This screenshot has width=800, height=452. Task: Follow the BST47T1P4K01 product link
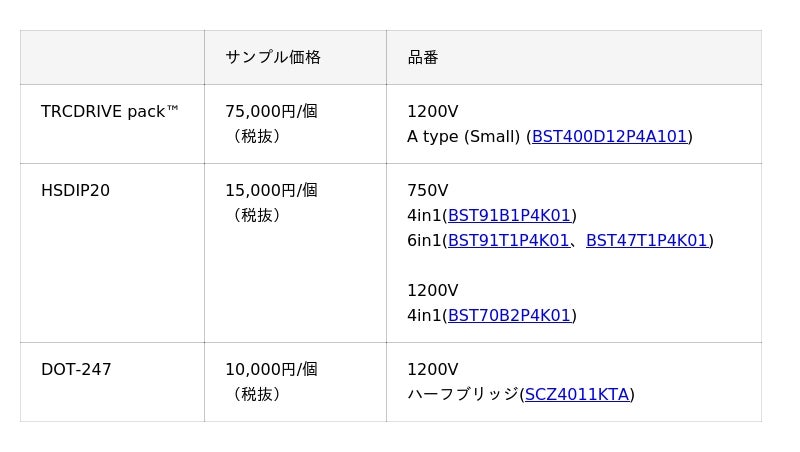(x=647, y=241)
